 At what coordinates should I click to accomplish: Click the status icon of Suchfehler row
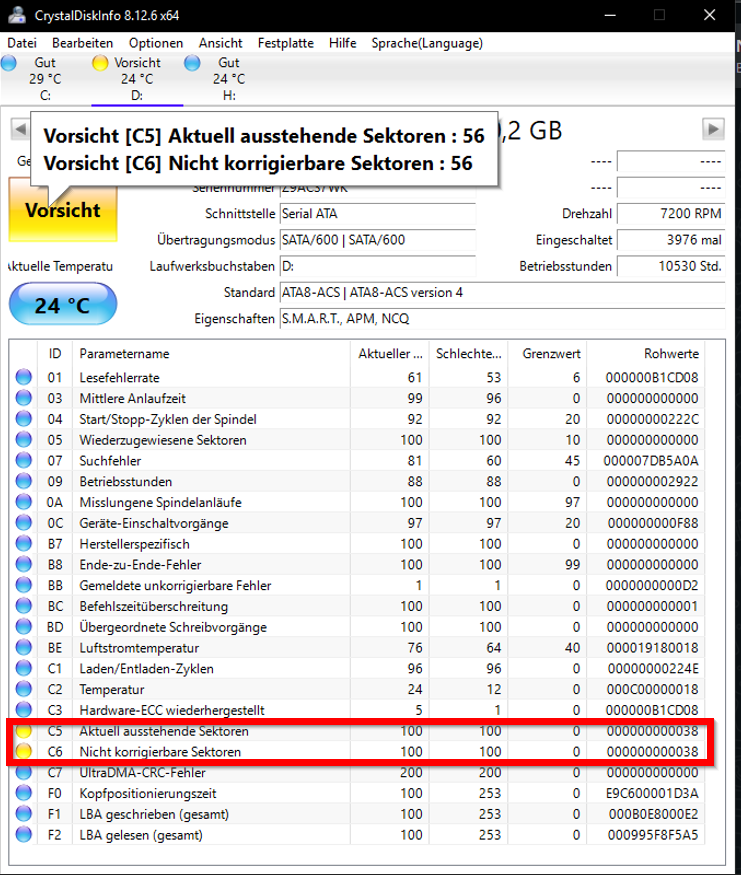[23, 460]
